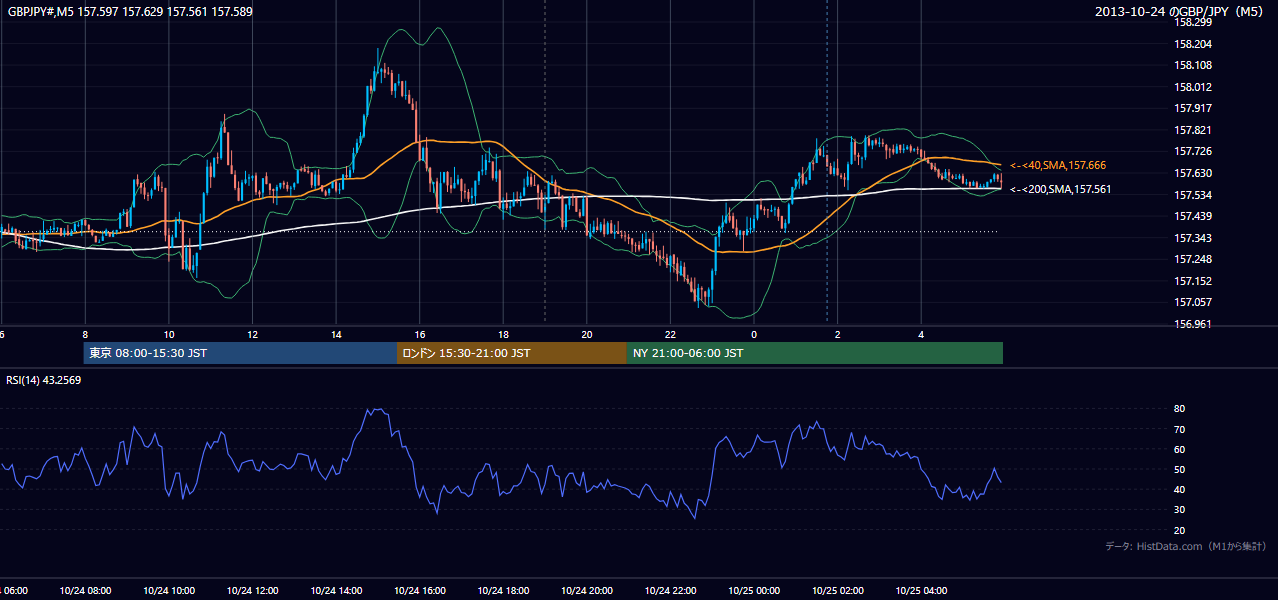Click hour tick 14 under the price chart
The height and width of the screenshot is (600, 1278).
pos(337,335)
